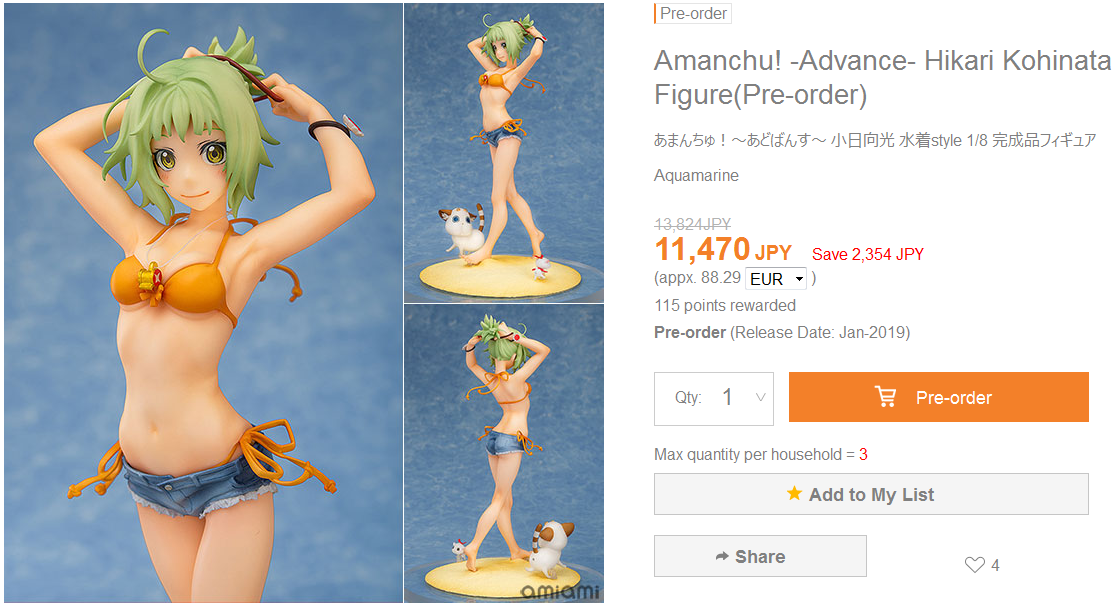Screen dimensions: 1114x606
Task: Open the Aquamarine manufacturer link
Action: pyautogui.click(x=696, y=175)
